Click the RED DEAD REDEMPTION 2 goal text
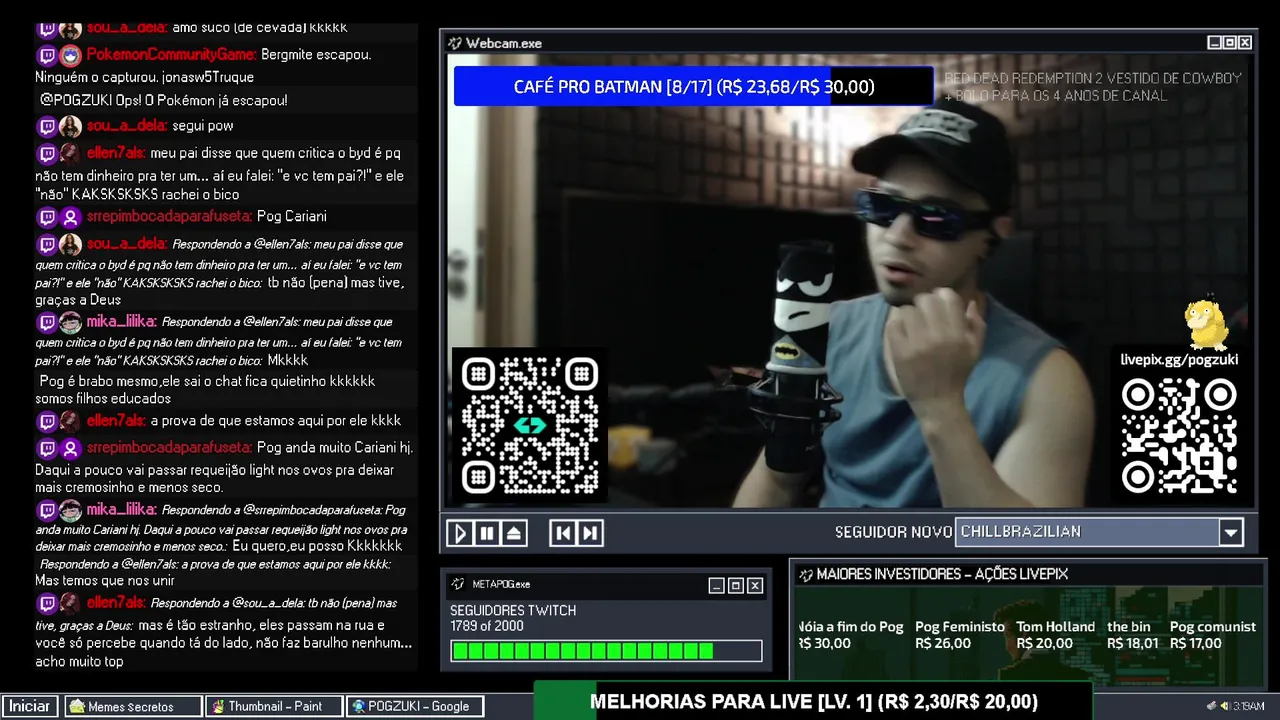1280x720 pixels. [1093, 87]
